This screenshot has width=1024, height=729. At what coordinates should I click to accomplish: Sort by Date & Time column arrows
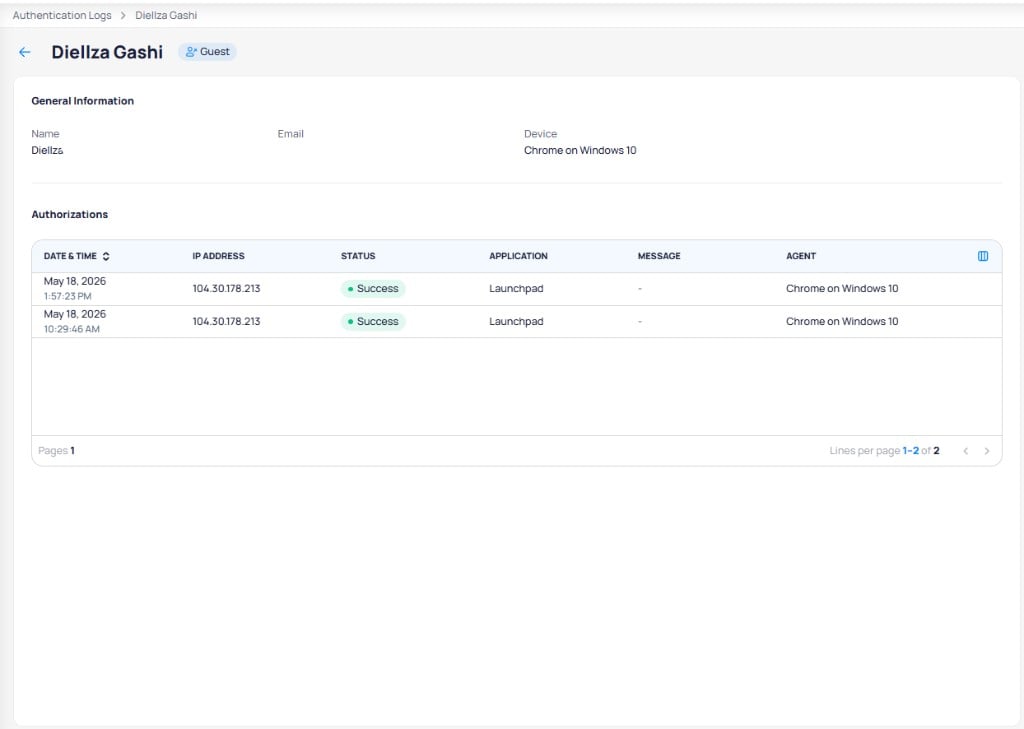[106, 256]
